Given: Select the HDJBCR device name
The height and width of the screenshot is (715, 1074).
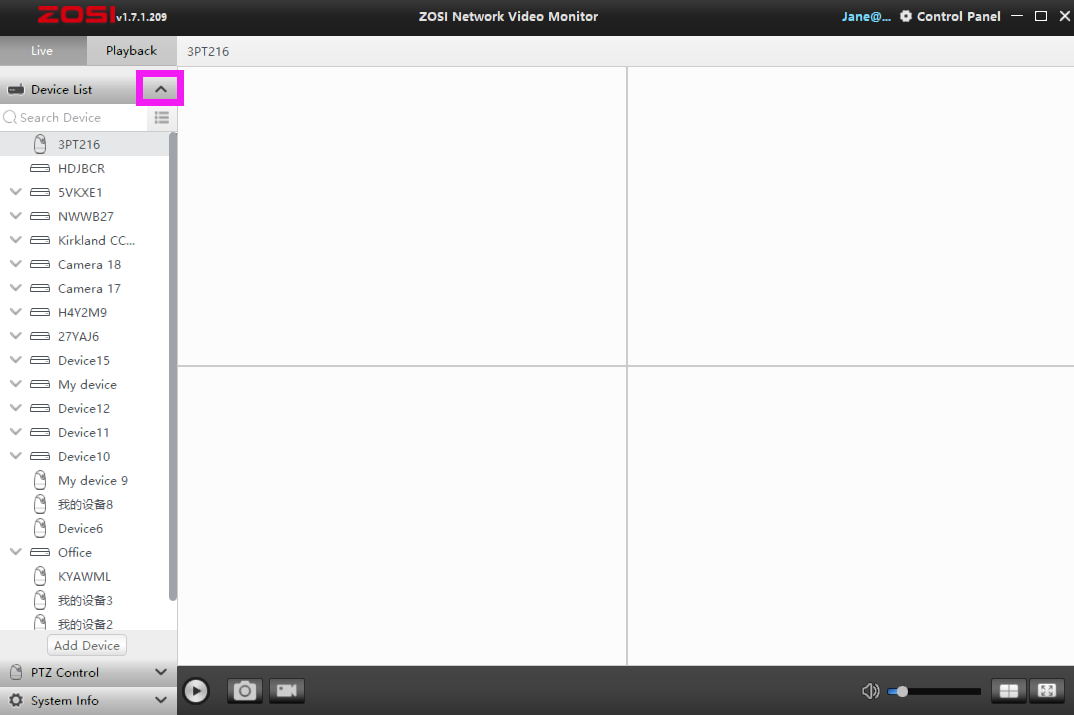Looking at the screenshot, I should (82, 168).
